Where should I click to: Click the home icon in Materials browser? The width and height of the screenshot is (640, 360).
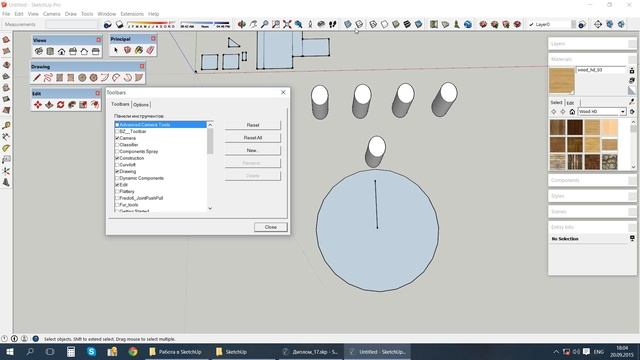pos(572,111)
